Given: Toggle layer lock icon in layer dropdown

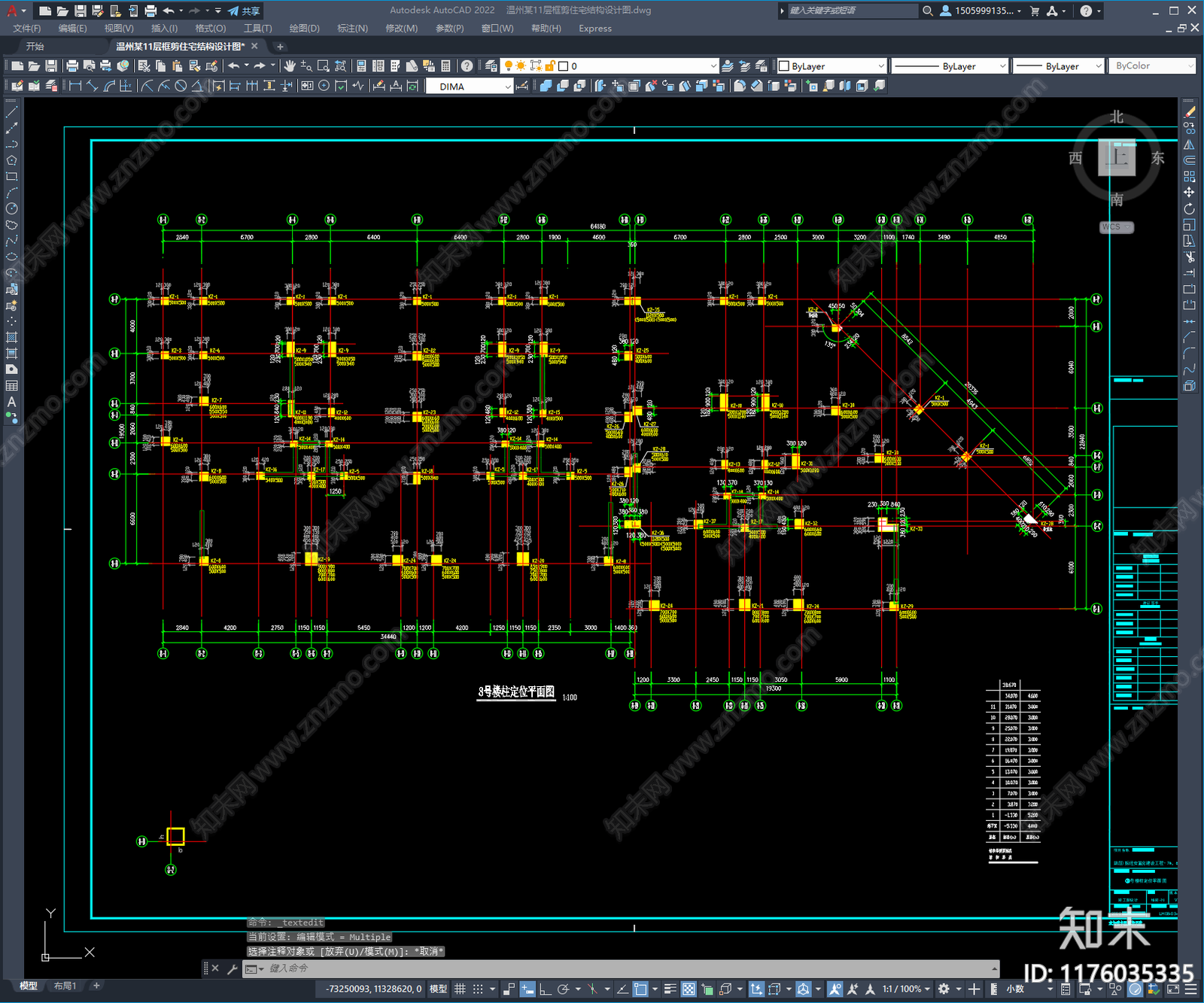Looking at the screenshot, I should pos(550,66).
